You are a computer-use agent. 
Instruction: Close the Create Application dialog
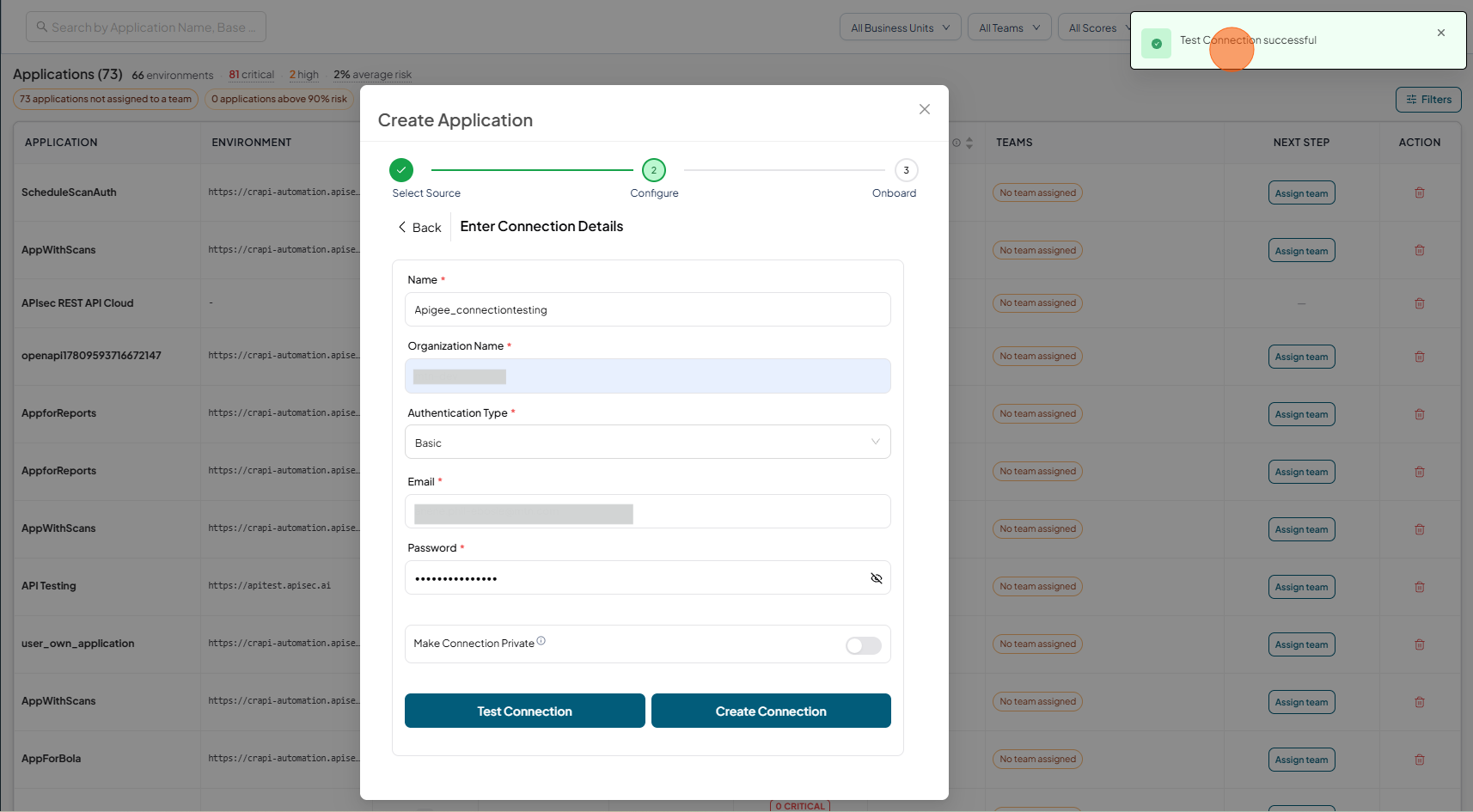click(x=925, y=109)
